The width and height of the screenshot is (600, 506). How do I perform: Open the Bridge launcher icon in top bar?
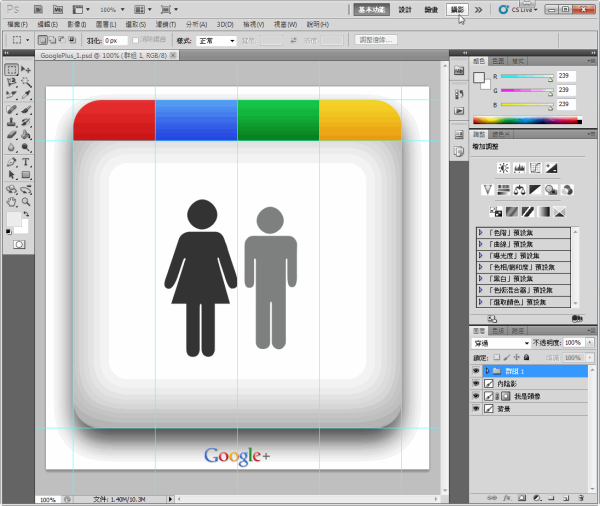37,9
